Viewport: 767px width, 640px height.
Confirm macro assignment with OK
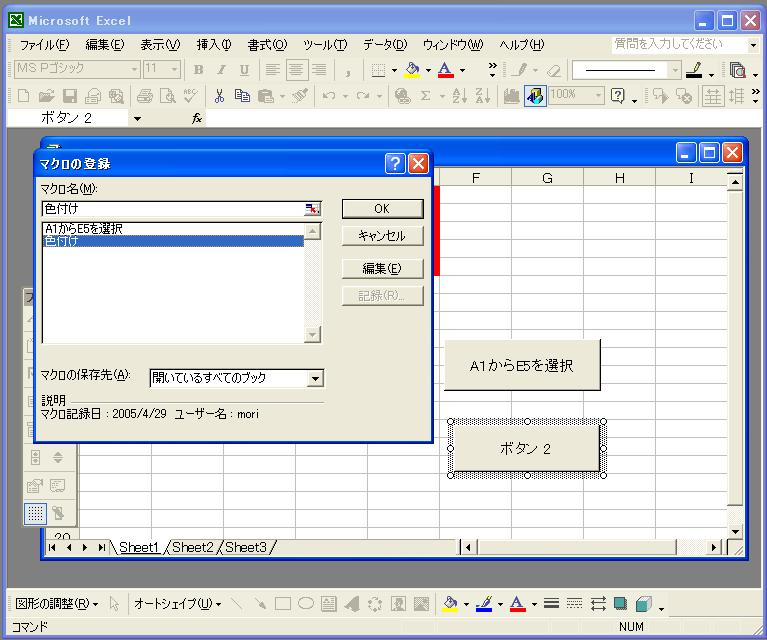point(383,209)
